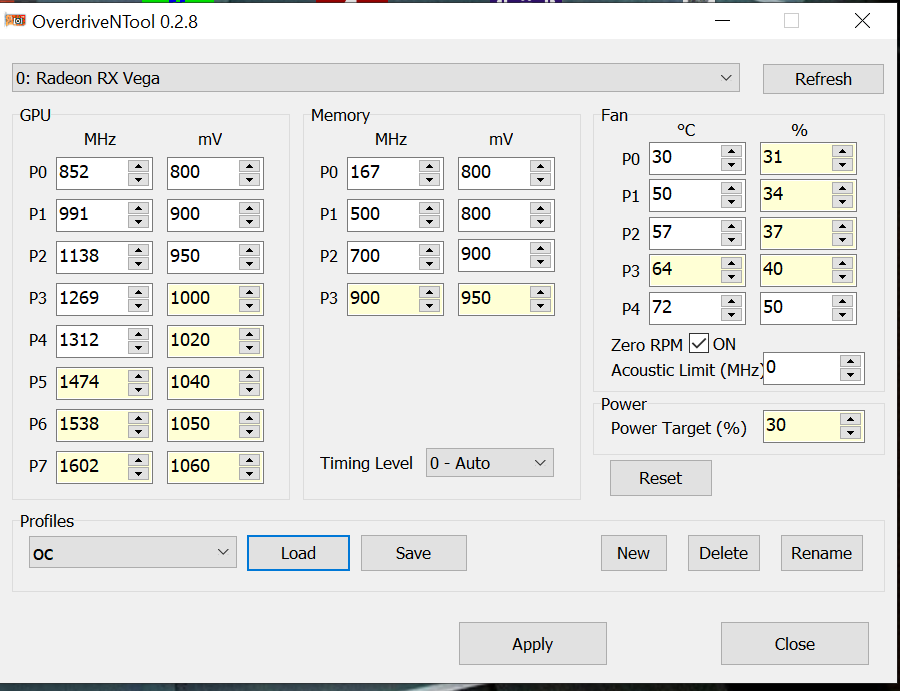Open the Timing Level dropdown
The image size is (900, 691).
pos(490,463)
